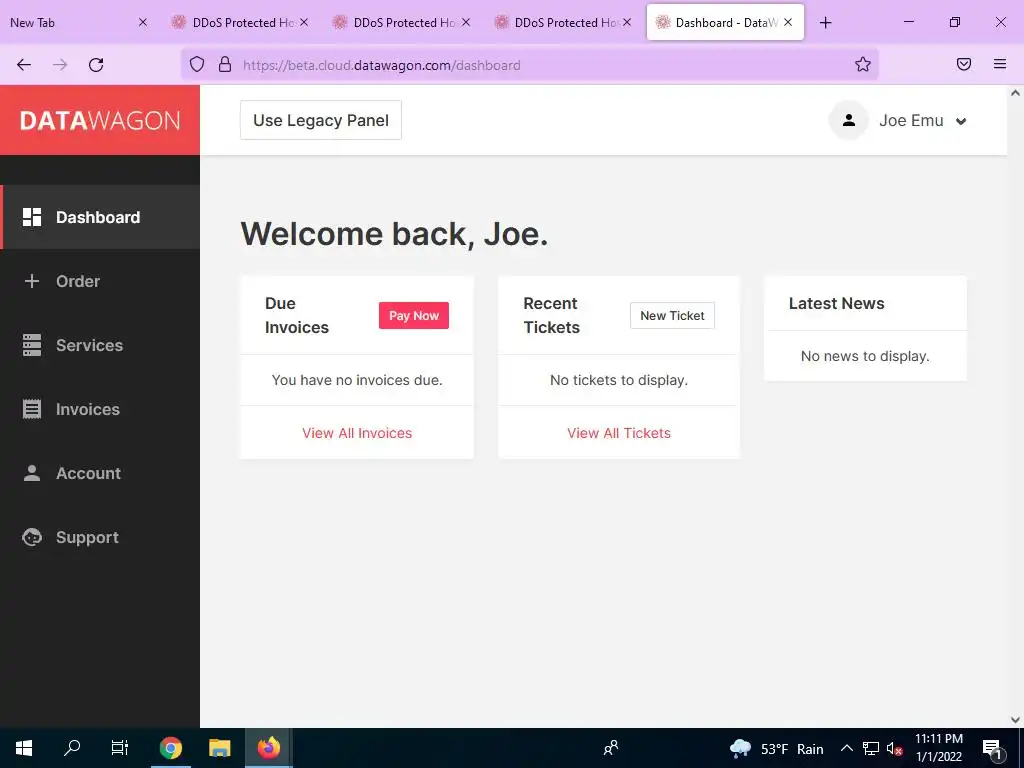The image size is (1024, 768).
Task: Open the Pocket save icon
Action: 964,64
